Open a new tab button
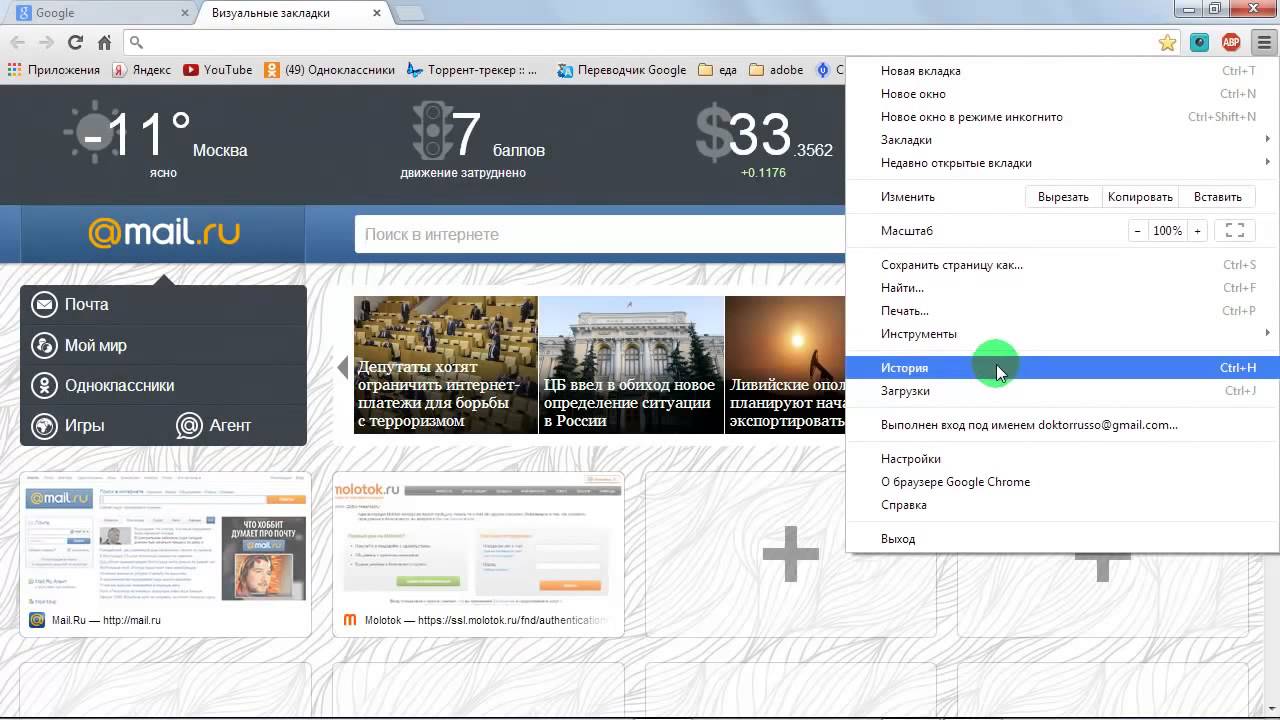1280x720 pixels. [x=409, y=14]
